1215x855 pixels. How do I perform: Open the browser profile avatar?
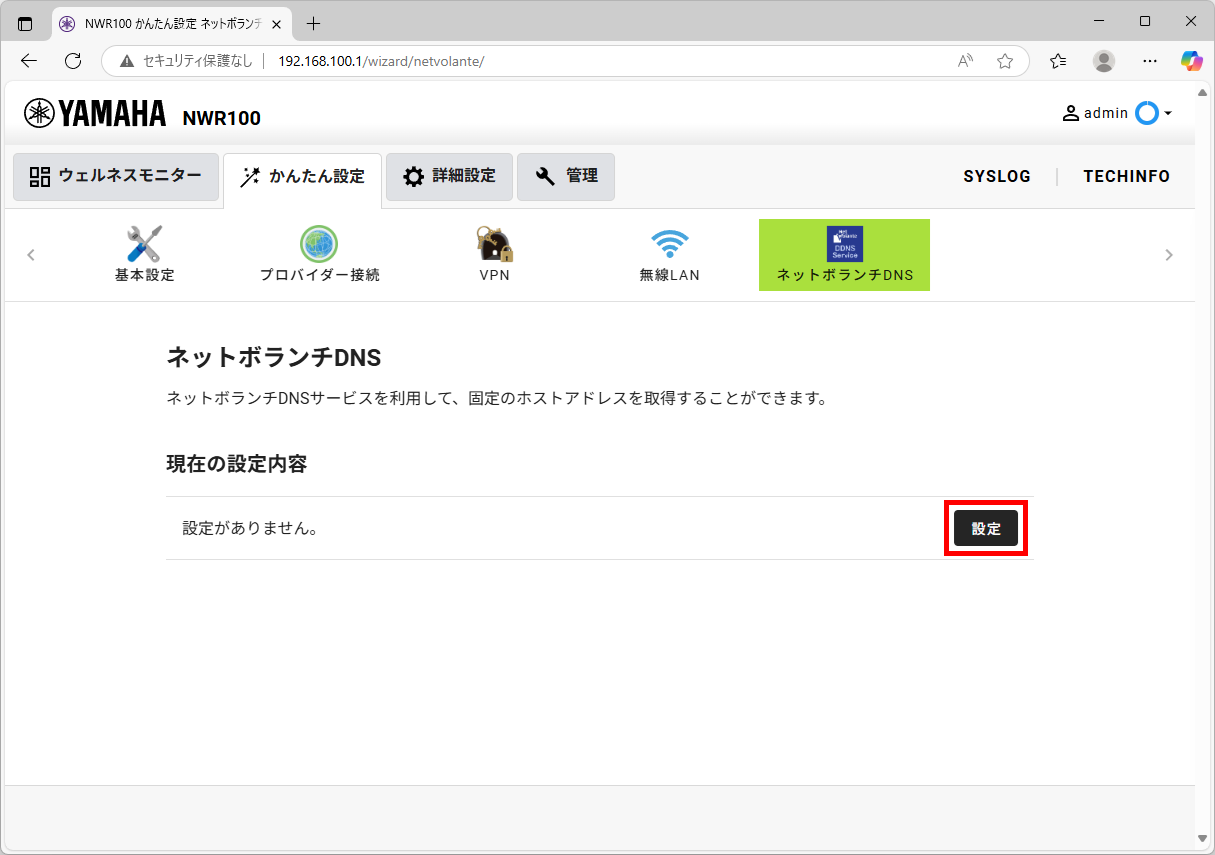pyautogui.click(x=1104, y=61)
